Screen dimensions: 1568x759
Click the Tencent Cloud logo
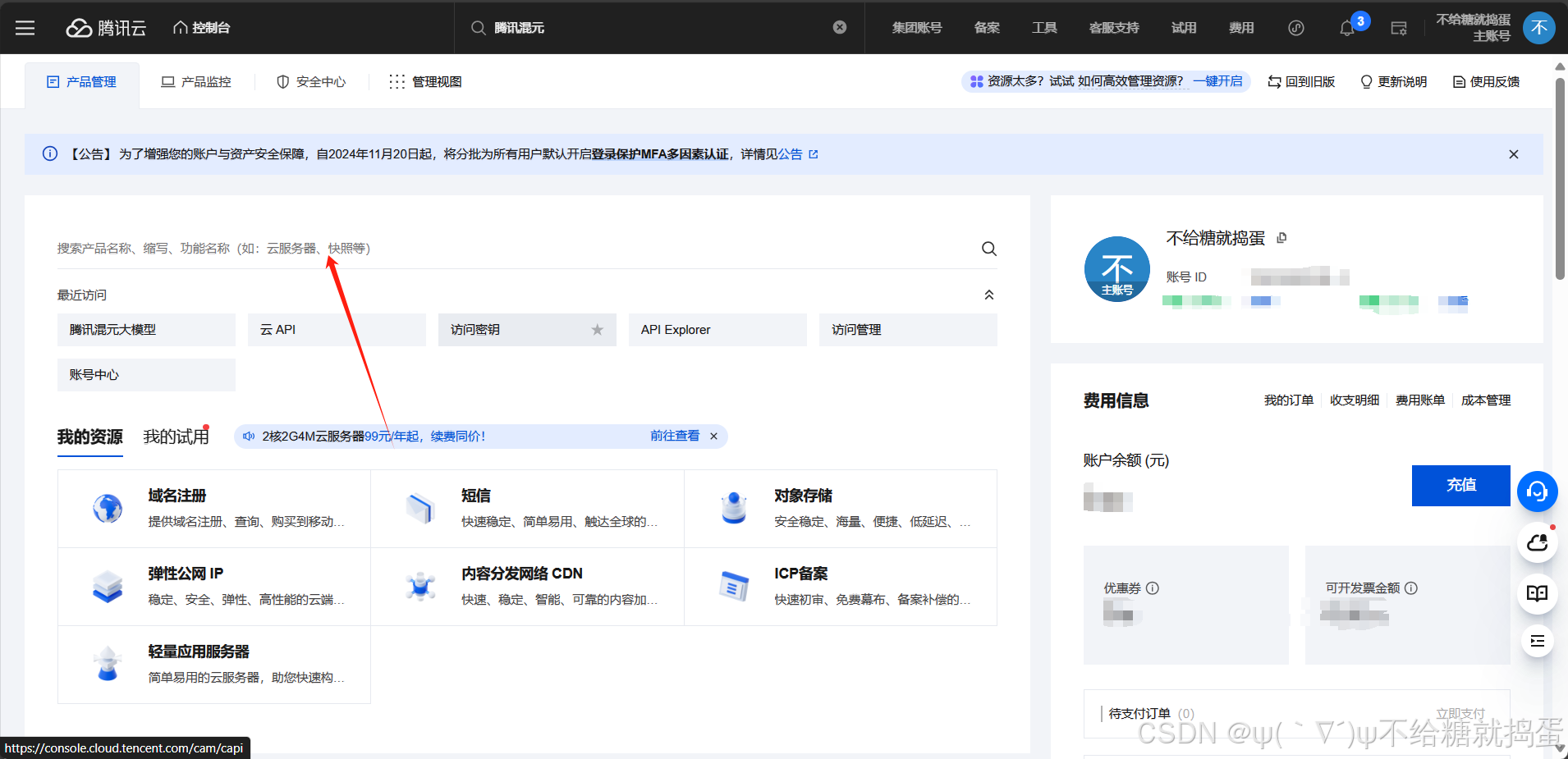(x=106, y=28)
